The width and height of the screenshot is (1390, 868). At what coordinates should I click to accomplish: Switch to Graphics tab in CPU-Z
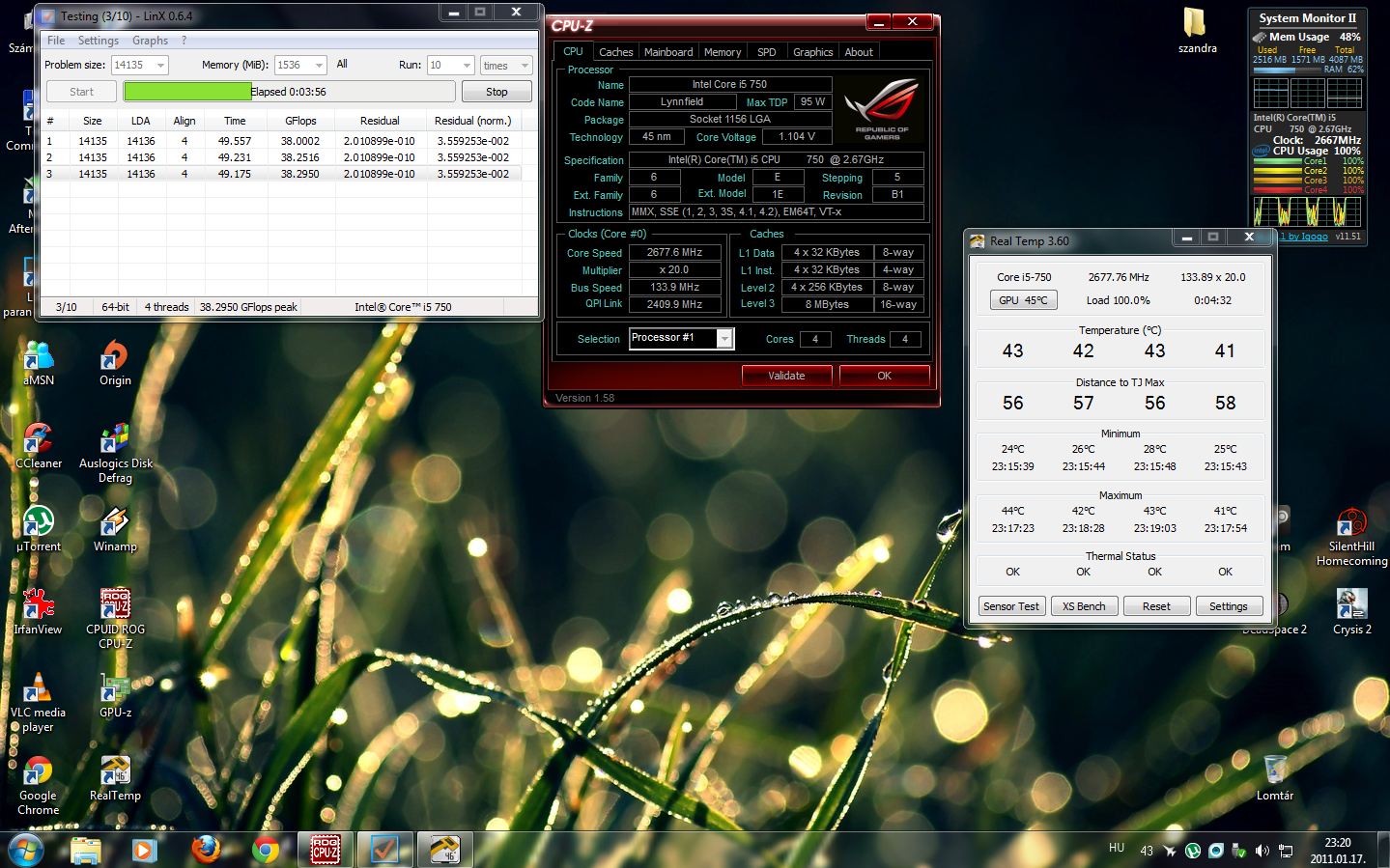[812, 52]
